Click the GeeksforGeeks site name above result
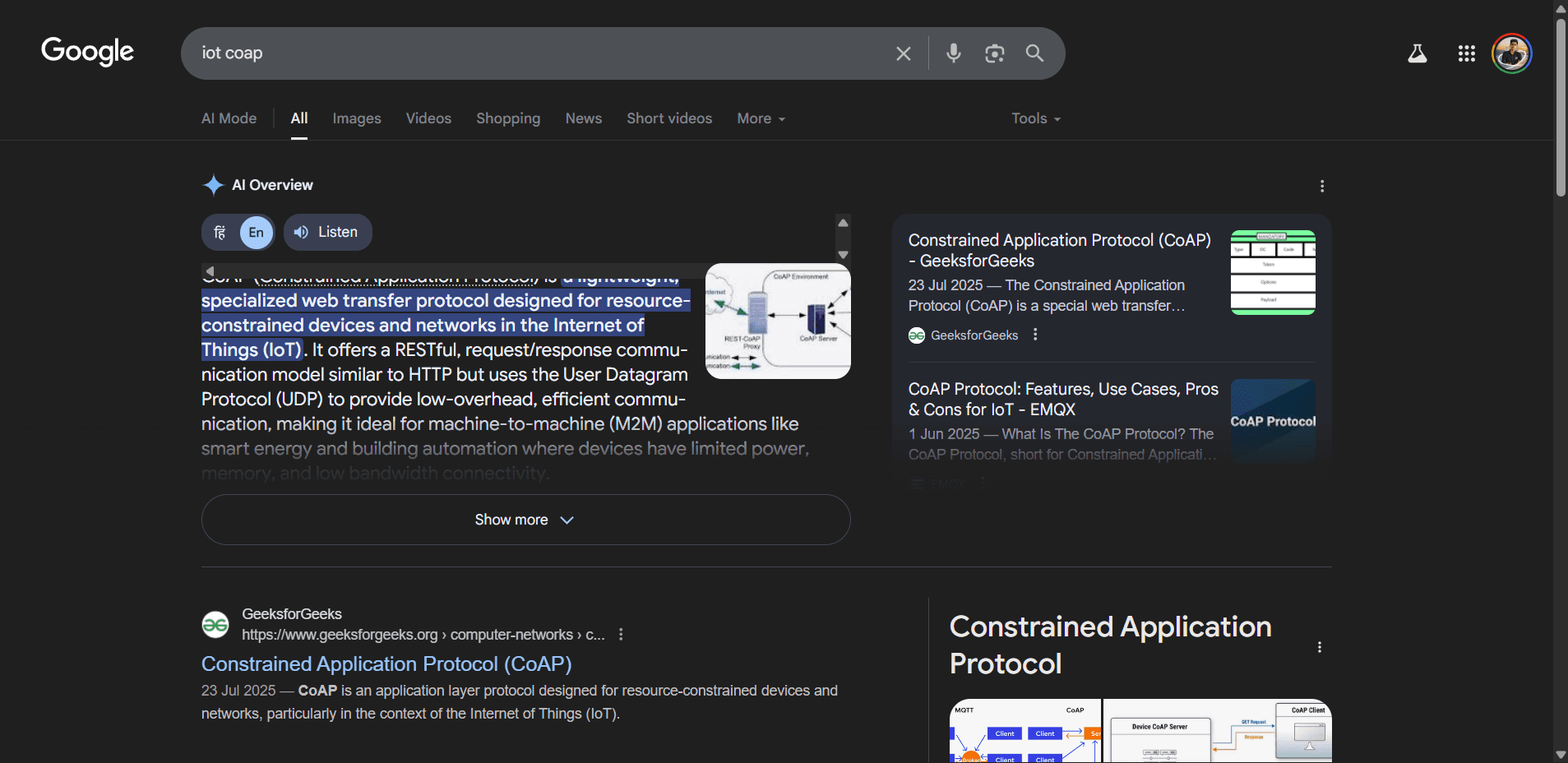Image resolution: width=1568 pixels, height=763 pixels. pos(292,614)
